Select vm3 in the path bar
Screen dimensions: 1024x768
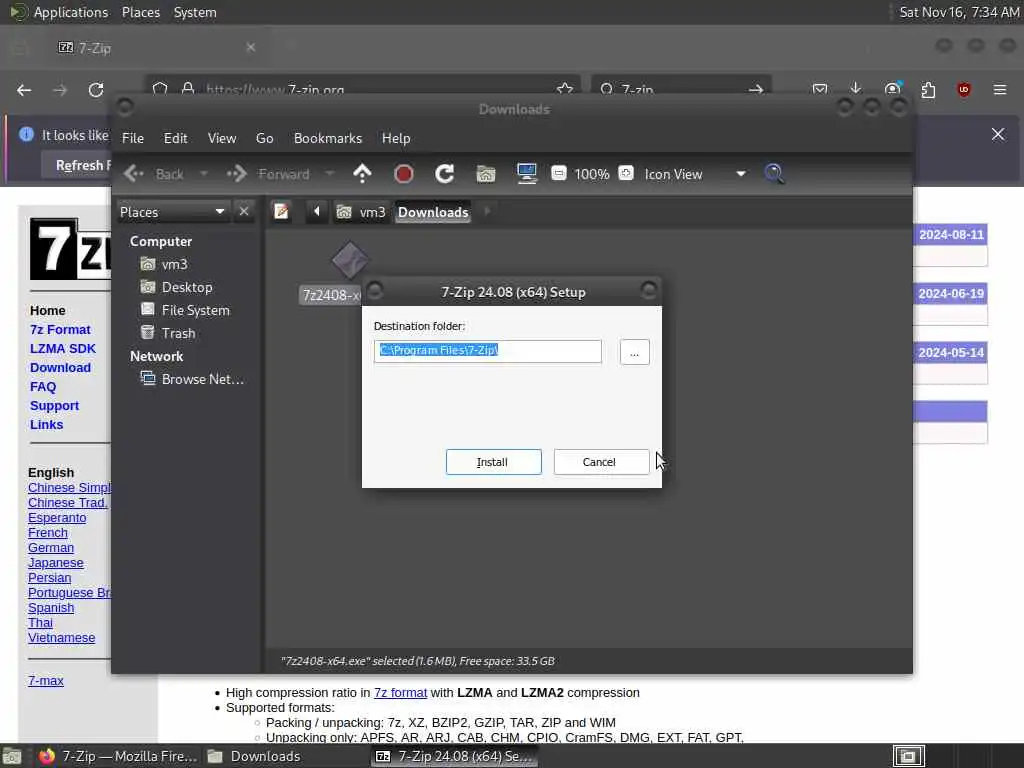click(x=361, y=212)
